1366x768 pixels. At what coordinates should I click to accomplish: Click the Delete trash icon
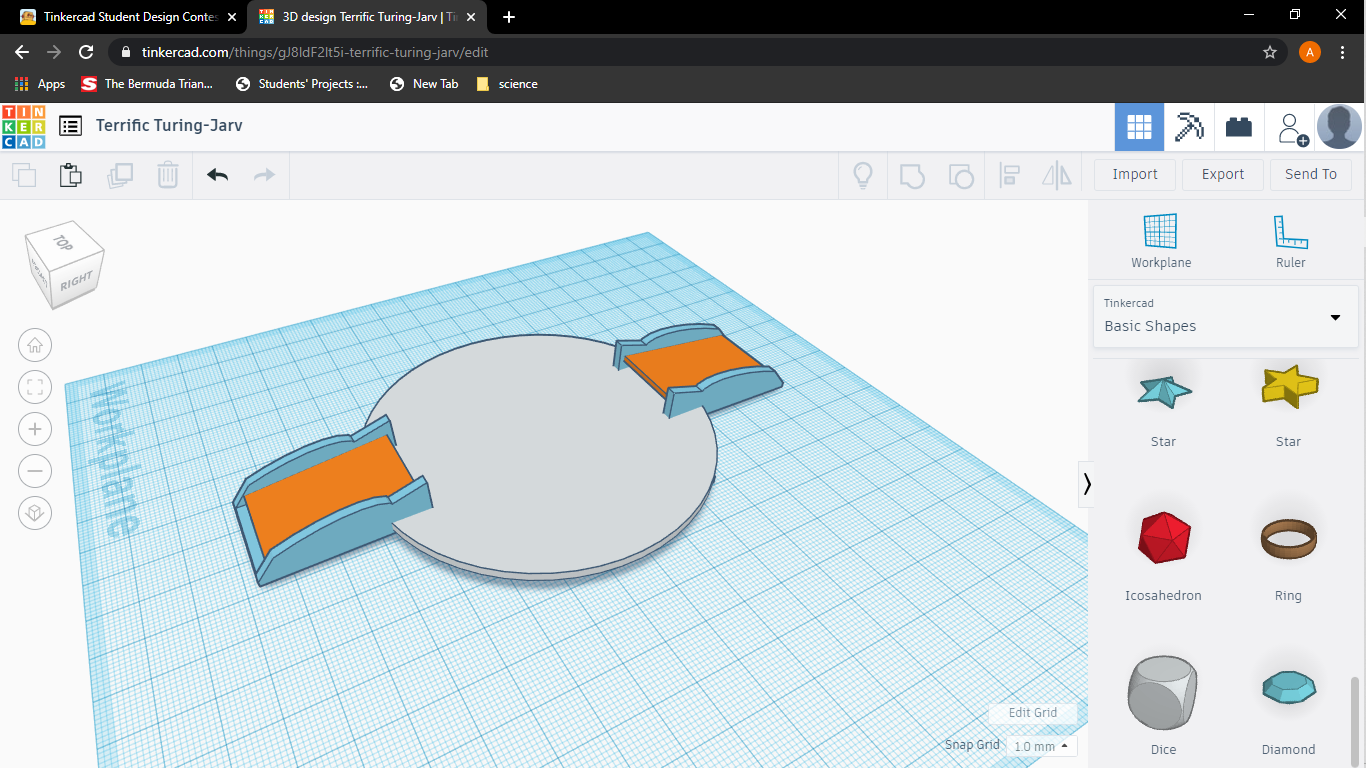[x=168, y=175]
